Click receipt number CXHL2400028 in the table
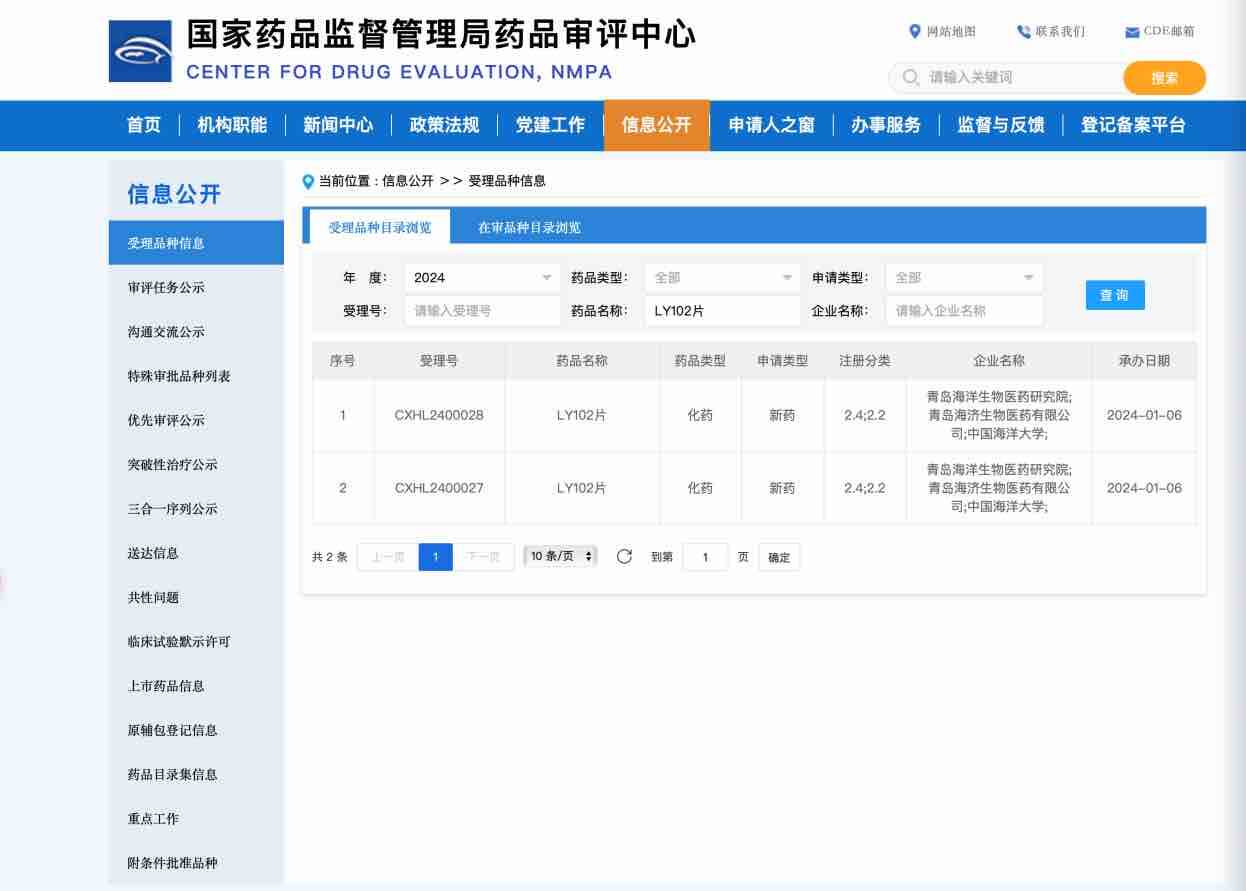 (x=442, y=415)
